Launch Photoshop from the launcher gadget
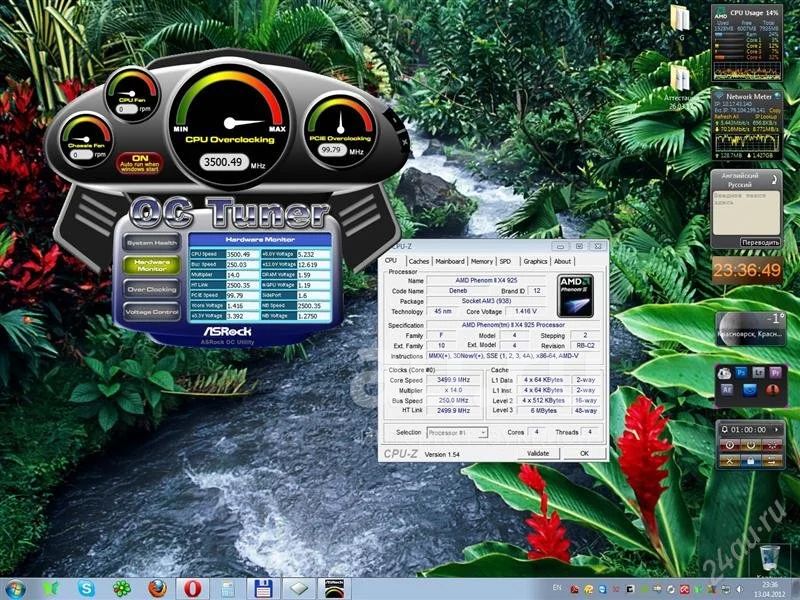The height and width of the screenshot is (600, 800). pyautogui.click(x=741, y=373)
